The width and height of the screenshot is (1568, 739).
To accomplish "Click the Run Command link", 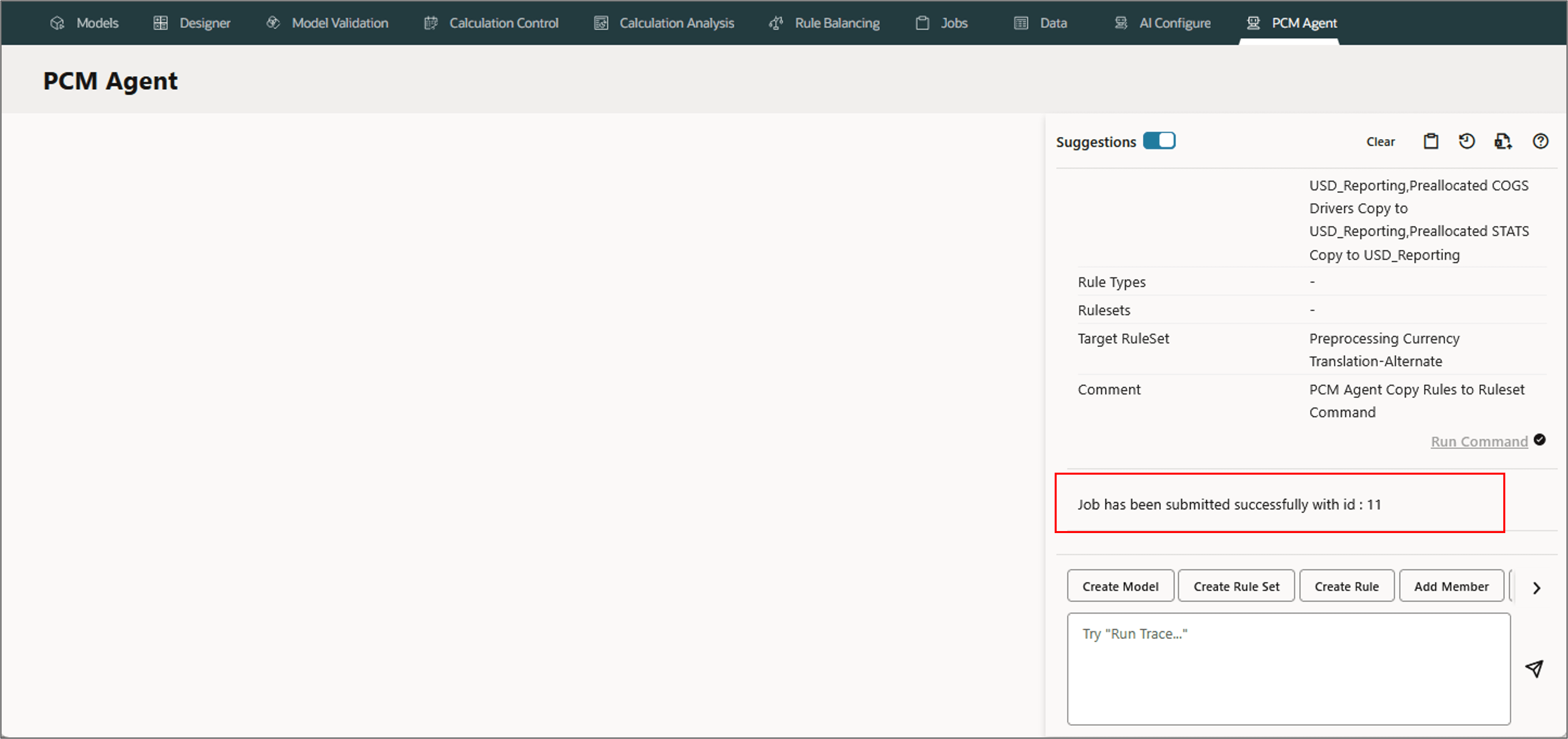I will [1478, 442].
